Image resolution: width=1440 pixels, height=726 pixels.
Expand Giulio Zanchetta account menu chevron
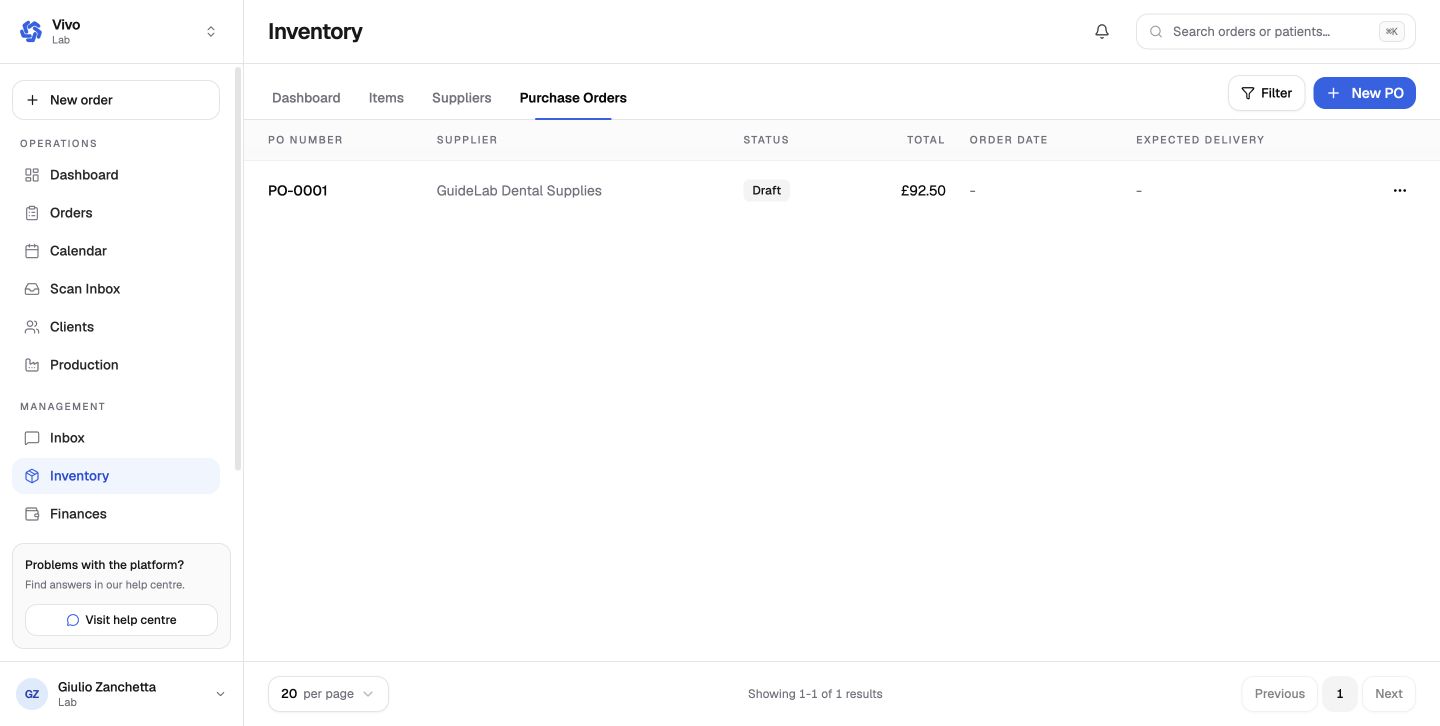pos(220,694)
